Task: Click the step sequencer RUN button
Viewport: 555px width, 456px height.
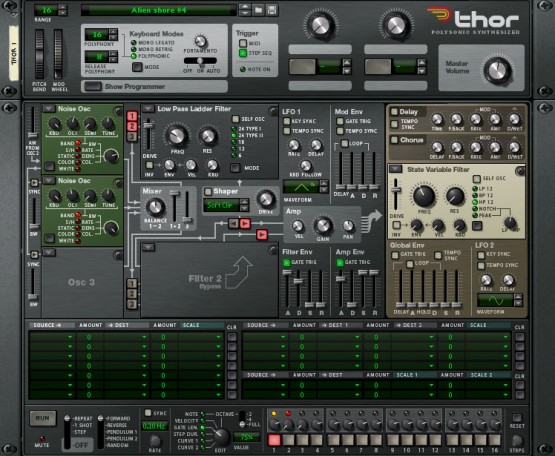Action: (x=42, y=418)
